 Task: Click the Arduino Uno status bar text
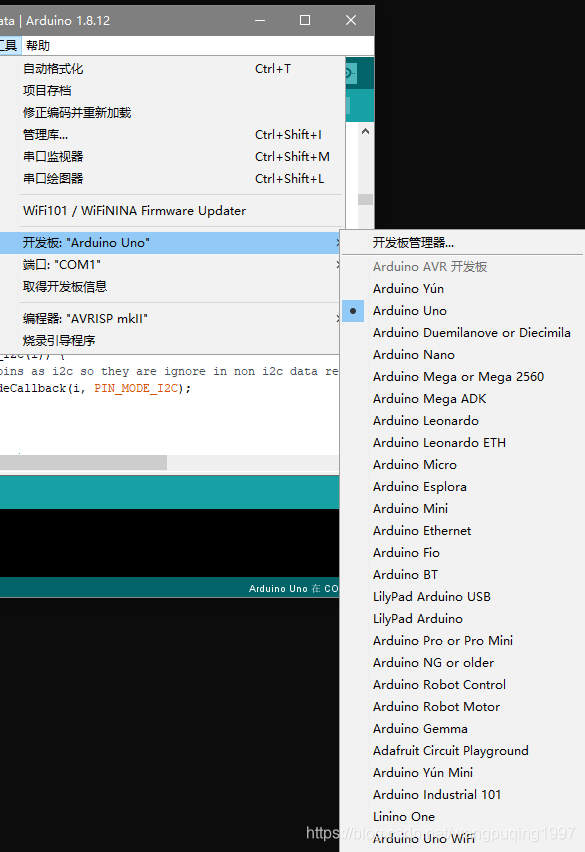(x=293, y=588)
